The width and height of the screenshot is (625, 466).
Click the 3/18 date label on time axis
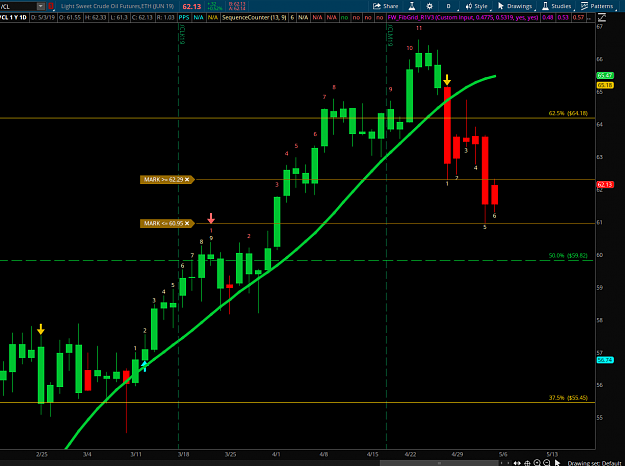[x=183, y=454]
